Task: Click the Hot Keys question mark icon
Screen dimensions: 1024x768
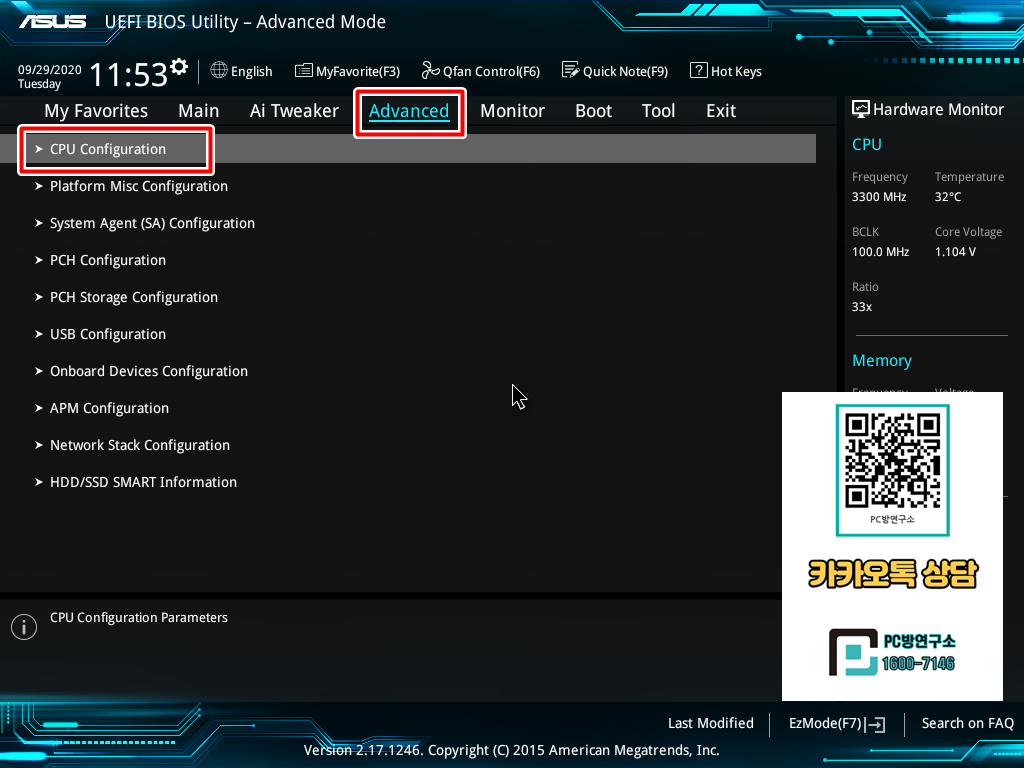Action: pyautogui.click(x=698, y=70)
